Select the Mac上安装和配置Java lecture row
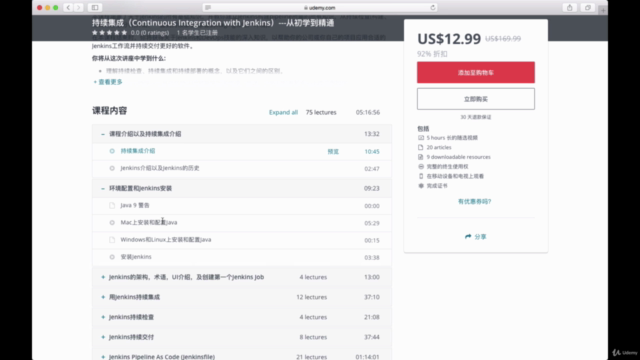The width and height of the screenshot is (640, 360). click(242, 222)
